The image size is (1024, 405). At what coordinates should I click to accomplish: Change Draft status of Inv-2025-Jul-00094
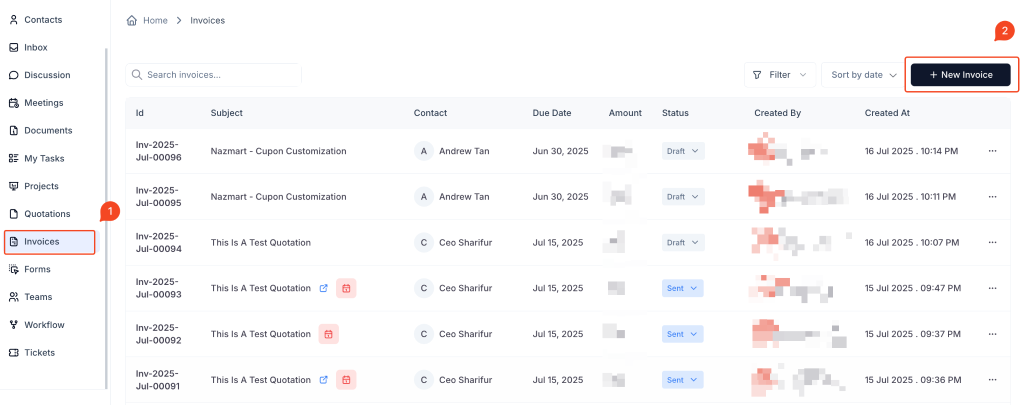click(684, 242)
